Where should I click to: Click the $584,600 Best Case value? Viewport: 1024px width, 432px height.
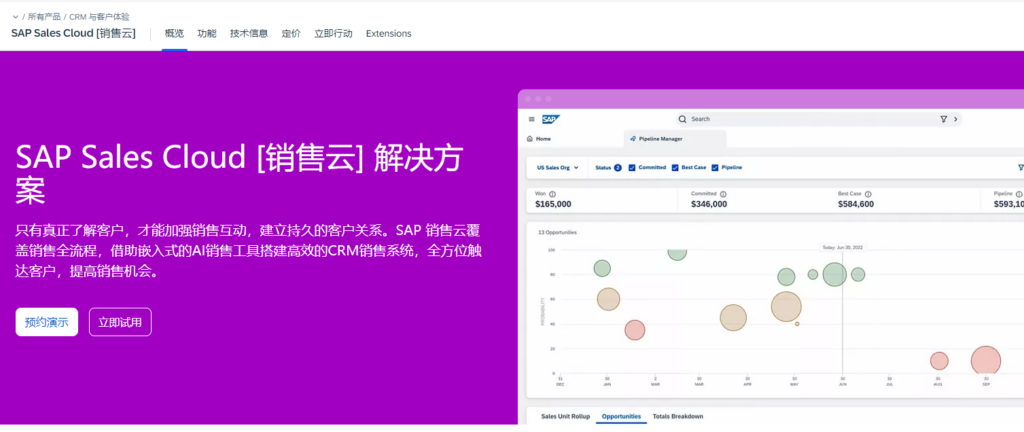coord(856,204)
